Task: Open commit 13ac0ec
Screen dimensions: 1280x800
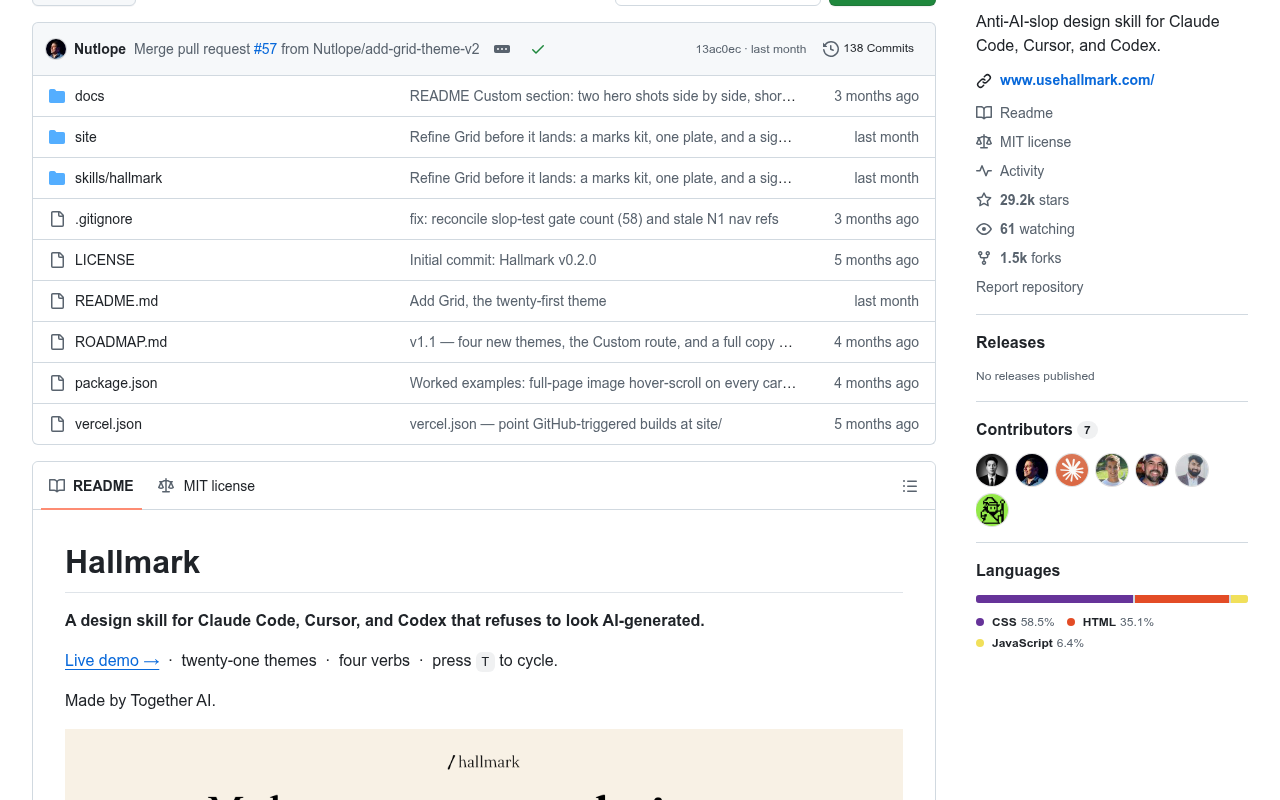Action: 719,49
